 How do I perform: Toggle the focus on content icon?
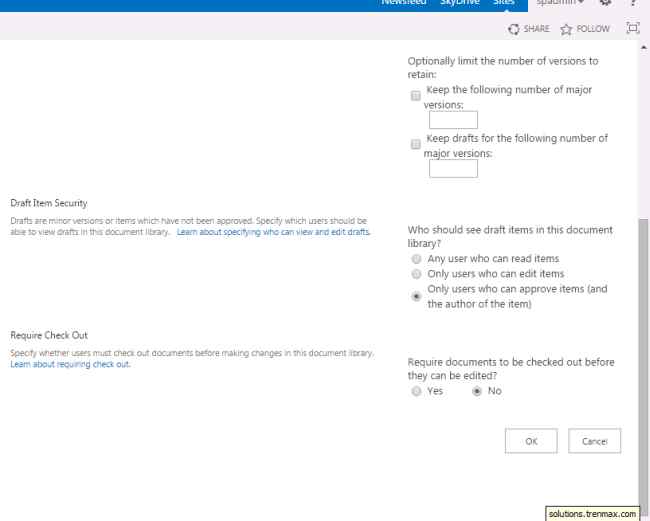[x=633, y=28]
